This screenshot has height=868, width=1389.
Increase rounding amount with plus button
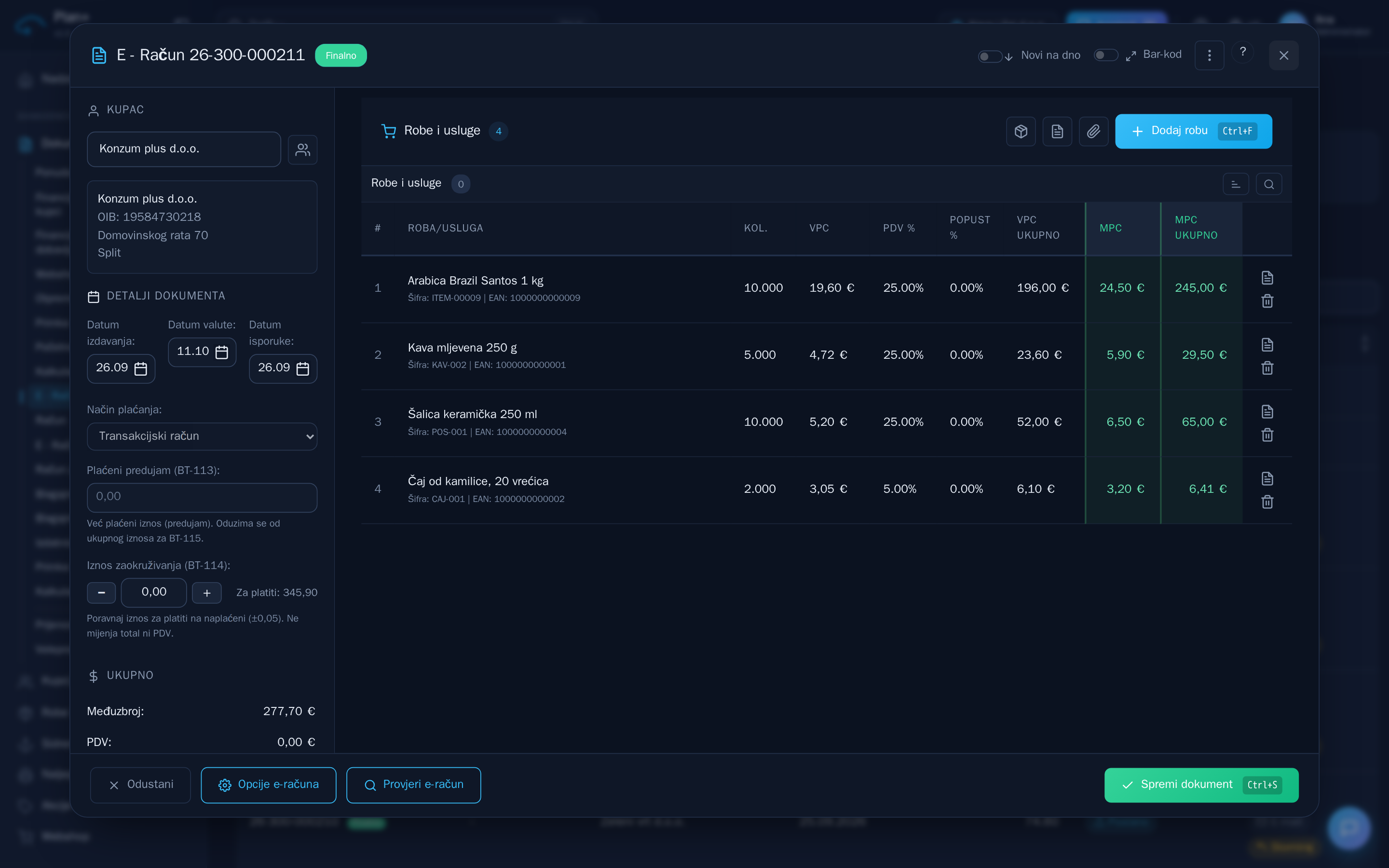point(206,593)
